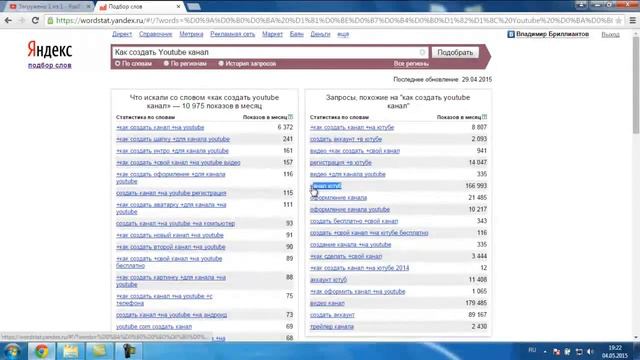
Task: Open 'оформление канала' query link
Action: tap(338, 198)
